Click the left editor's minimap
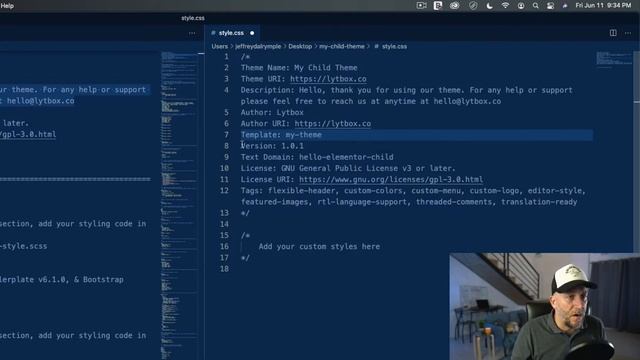 tap(179, 205)
